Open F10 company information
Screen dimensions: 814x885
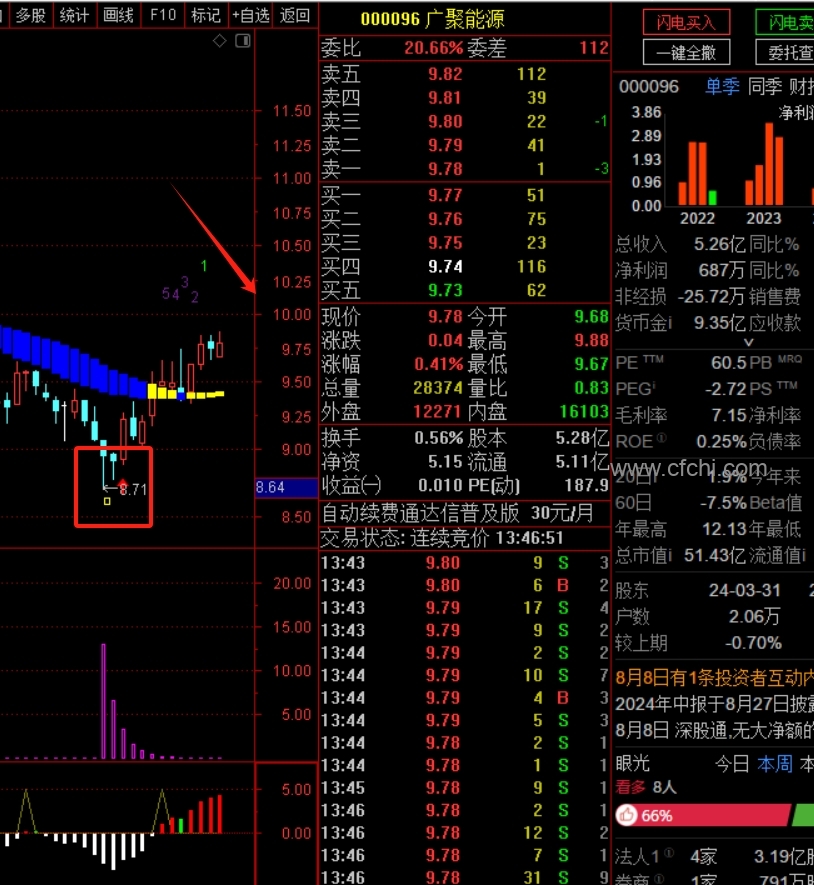(x=163, y=15)
